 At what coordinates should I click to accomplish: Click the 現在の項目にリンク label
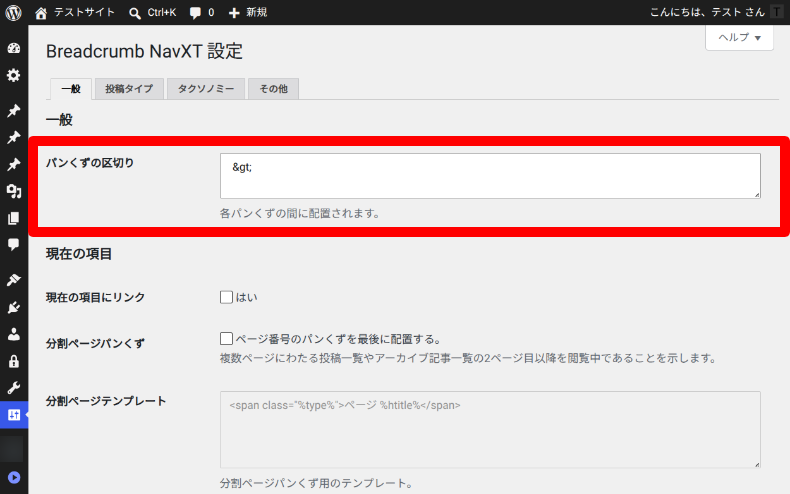tap(95, 297)
